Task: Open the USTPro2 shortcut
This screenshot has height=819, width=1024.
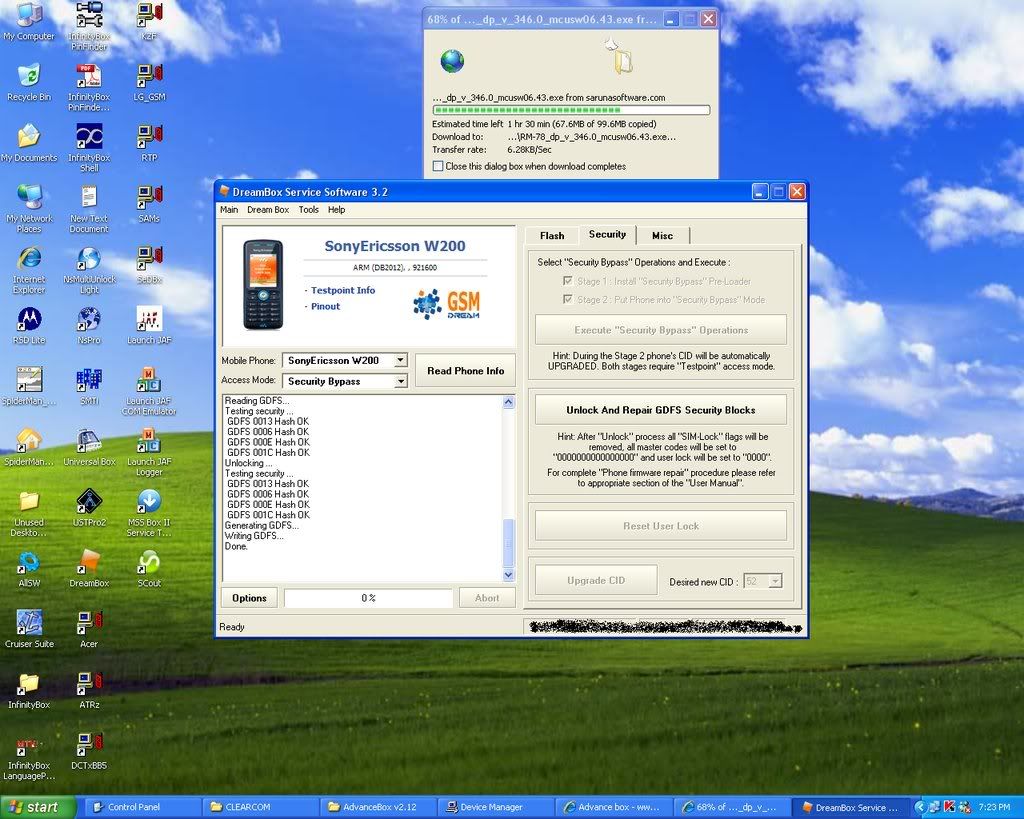Action: pos(89,507)
